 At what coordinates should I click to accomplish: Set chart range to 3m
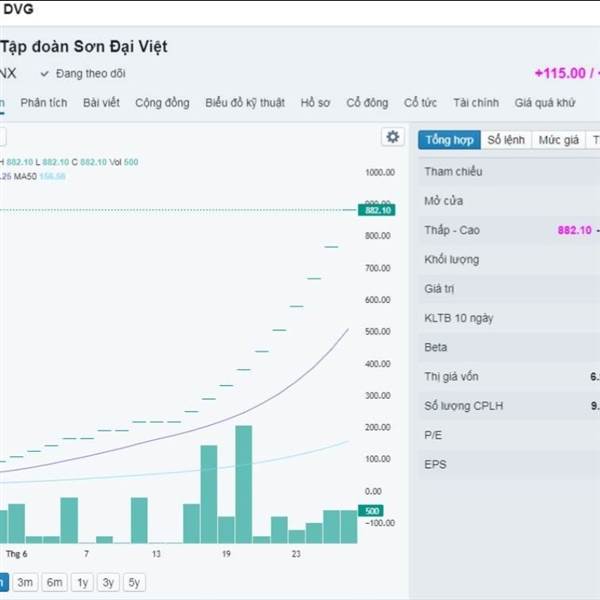(x=25, y=582)
